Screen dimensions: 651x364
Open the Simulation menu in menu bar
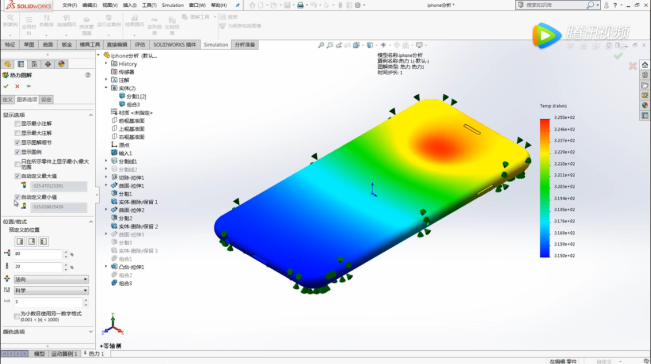[172, 5]
